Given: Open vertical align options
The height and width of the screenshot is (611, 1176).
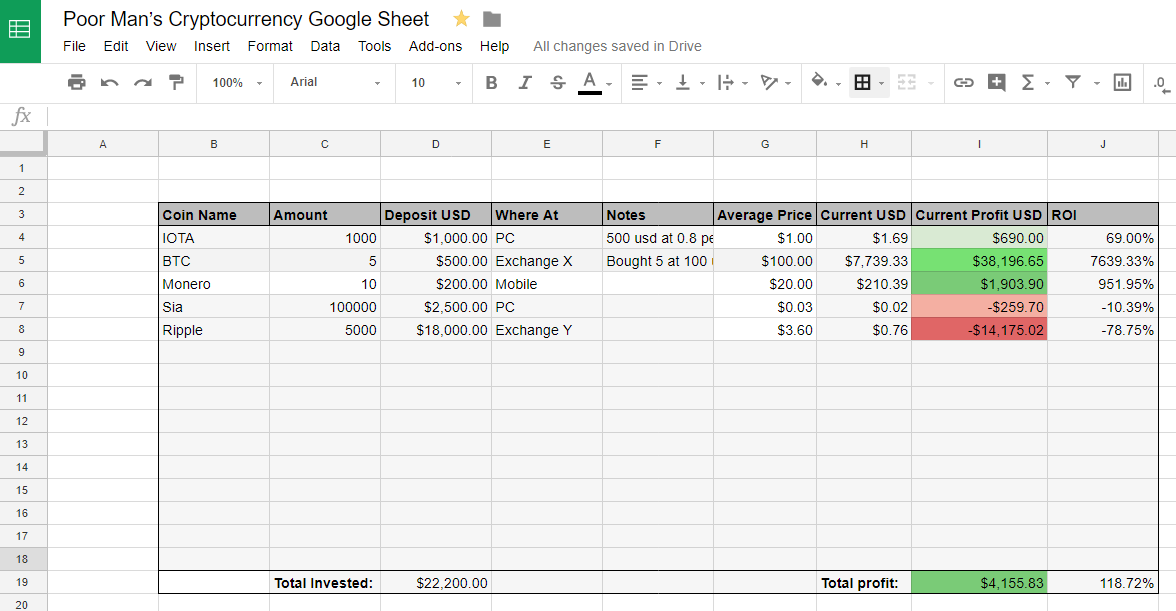Looking at the screenshot, I should coord(682,82).
